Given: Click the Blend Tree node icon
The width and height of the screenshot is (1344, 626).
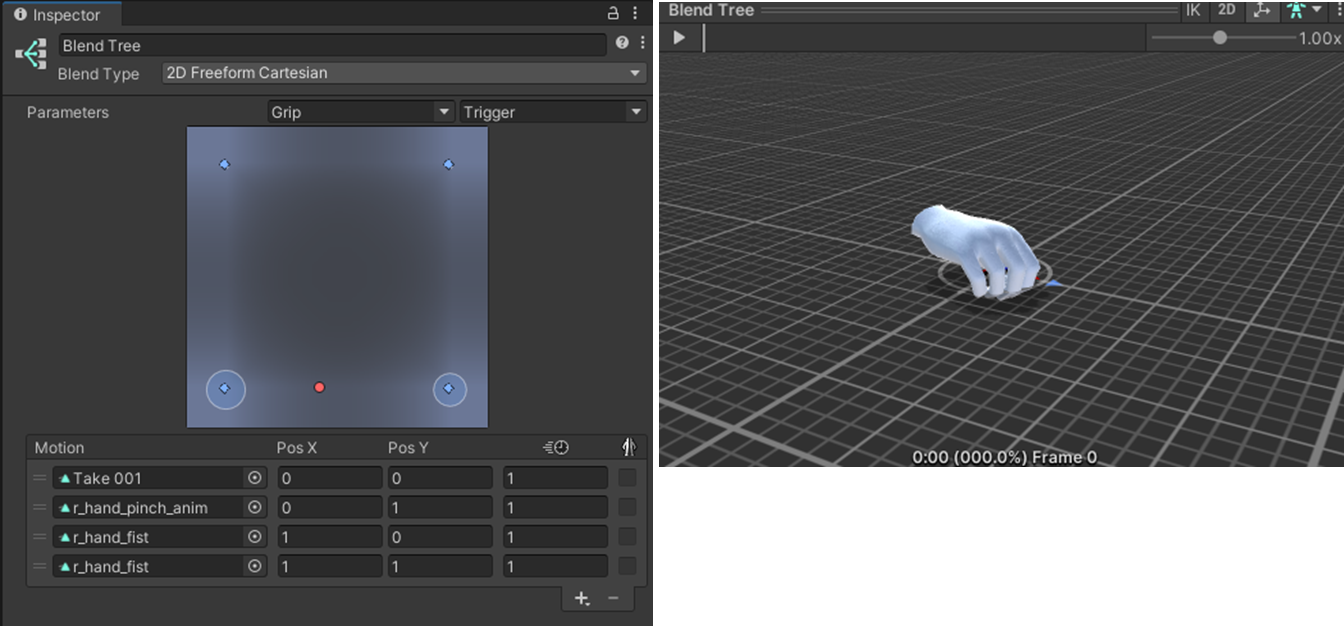Looking at the screenshot, I should point(31,54).
